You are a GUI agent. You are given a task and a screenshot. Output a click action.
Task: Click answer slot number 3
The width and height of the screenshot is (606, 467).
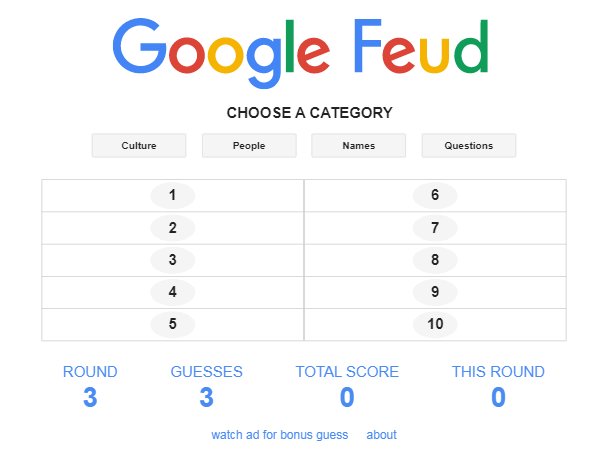172,260
